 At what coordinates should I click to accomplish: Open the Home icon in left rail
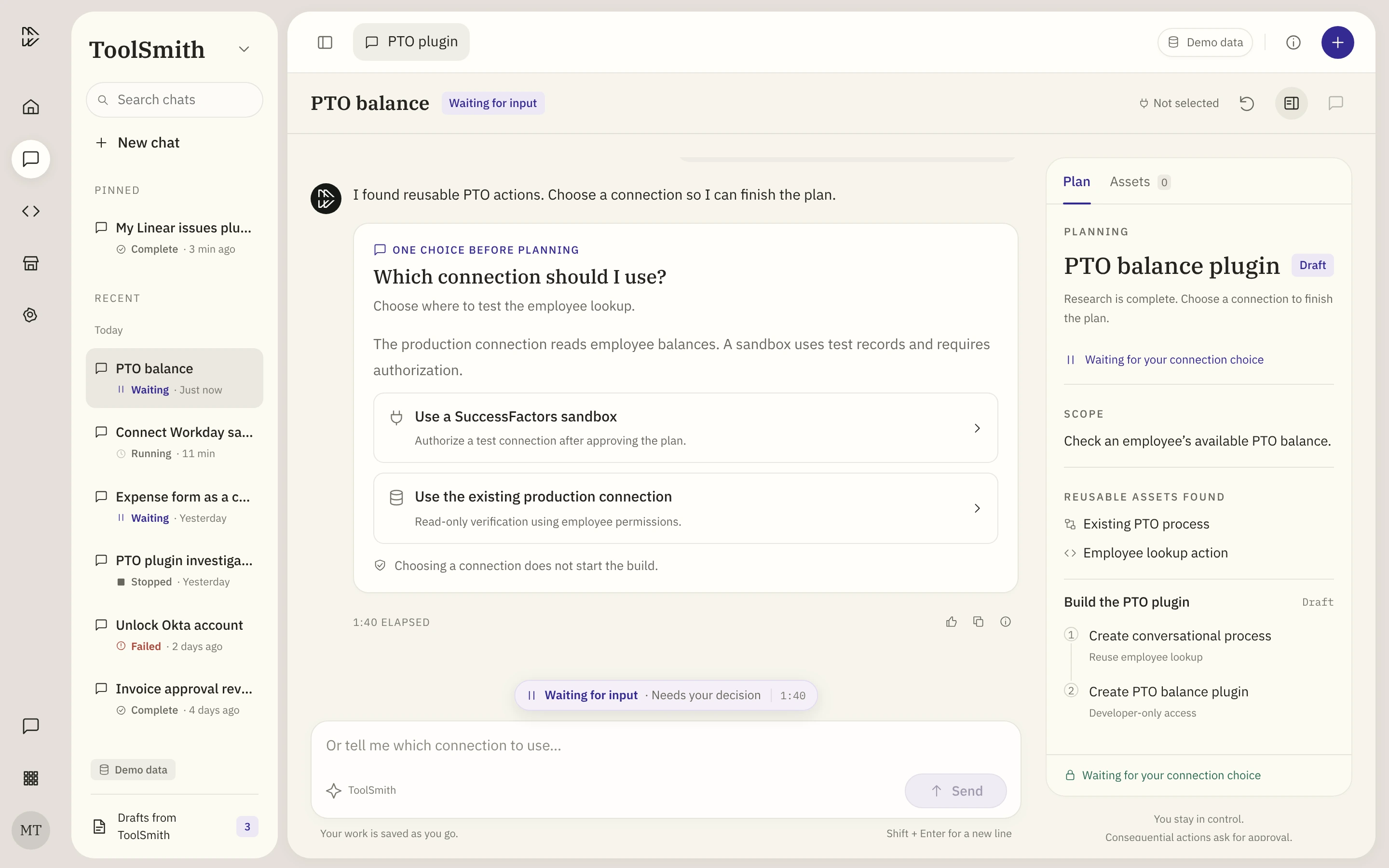click(31, 107)
